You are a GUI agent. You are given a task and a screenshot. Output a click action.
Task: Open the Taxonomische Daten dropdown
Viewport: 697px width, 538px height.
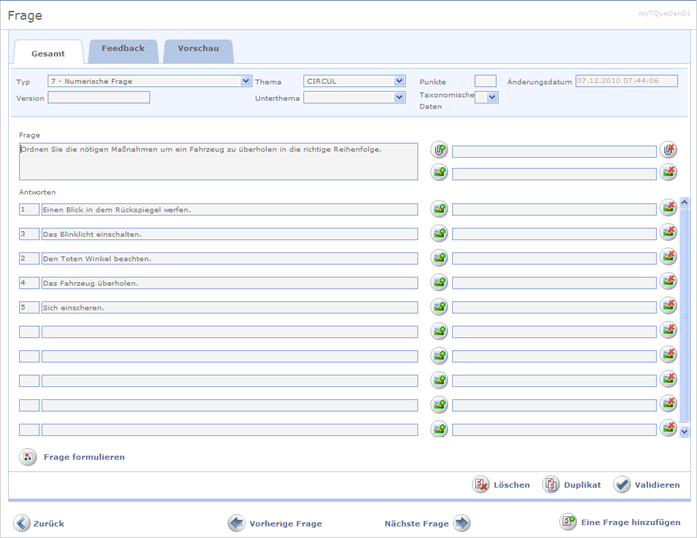pos(492,97)
